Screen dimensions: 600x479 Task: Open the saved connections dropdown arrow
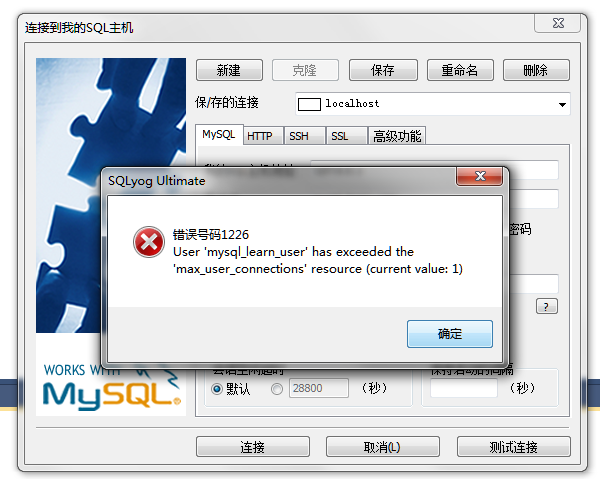[562, 104]
